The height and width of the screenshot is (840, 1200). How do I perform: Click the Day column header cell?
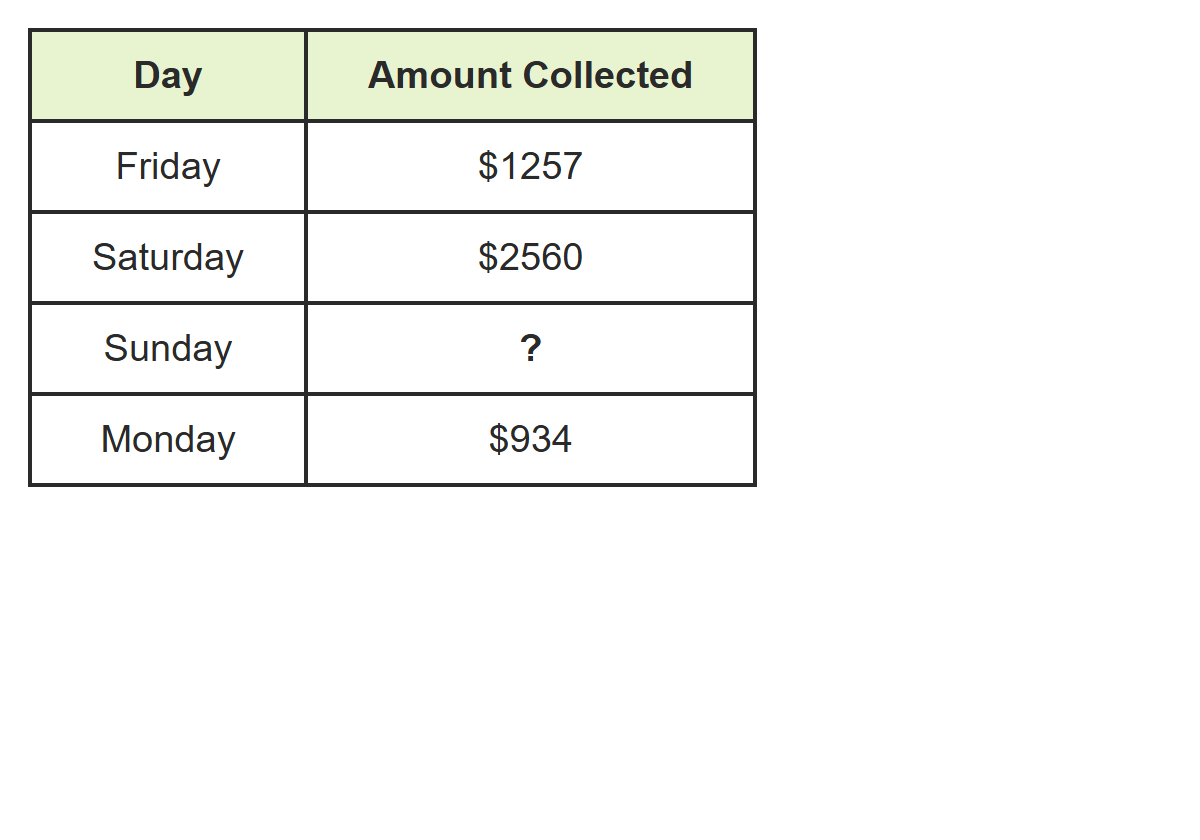pos(168,76)
